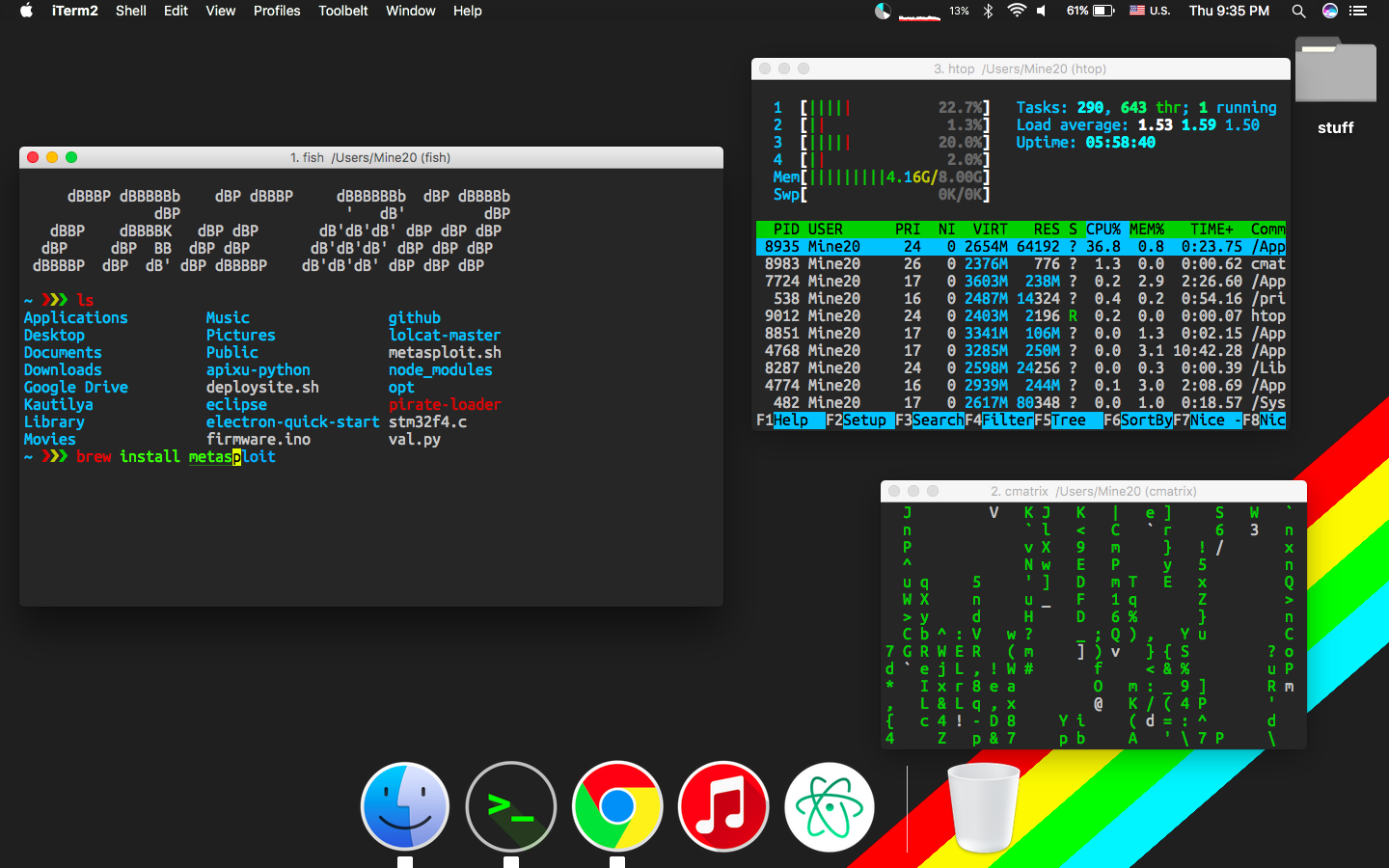Click Google Drive in the ls output
The width and height of the screenshot is (1389, 868).
pyautogui.click(x=76, y=388)
